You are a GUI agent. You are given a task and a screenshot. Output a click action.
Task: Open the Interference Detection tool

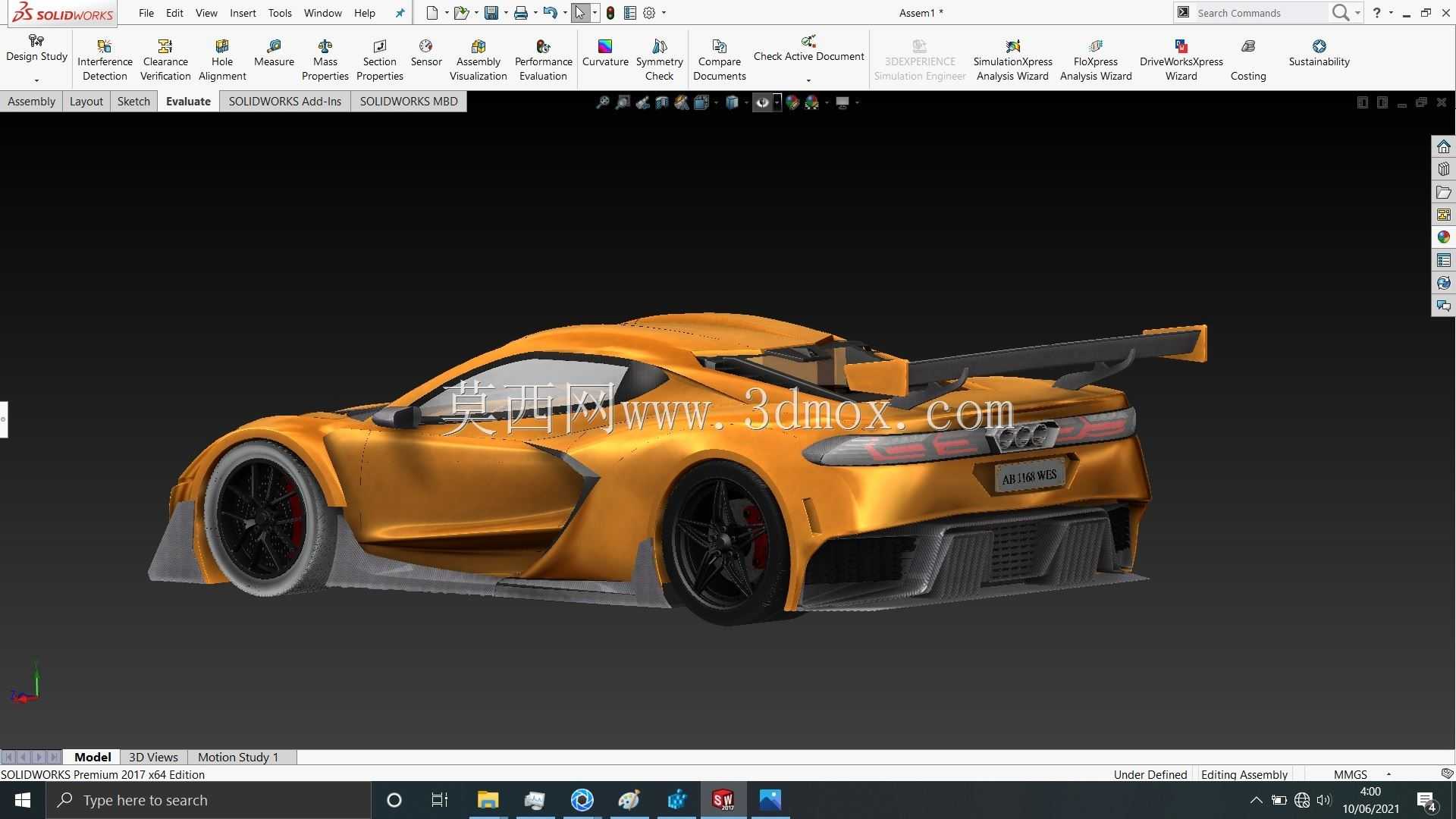105,61
